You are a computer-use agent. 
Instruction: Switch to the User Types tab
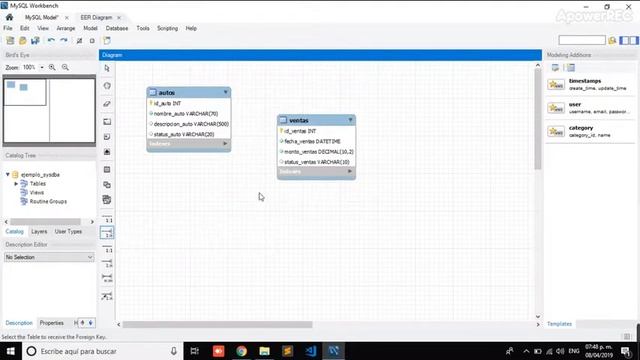(68, 231)
